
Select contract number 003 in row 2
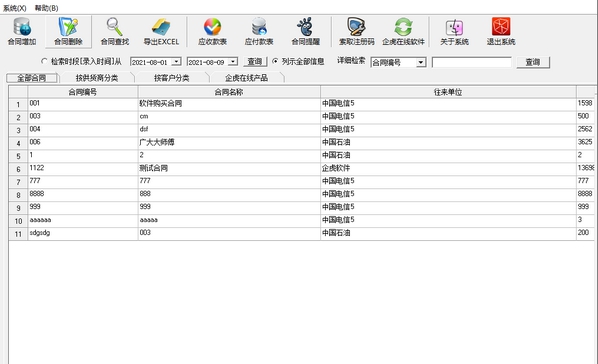tap(83, 118)
